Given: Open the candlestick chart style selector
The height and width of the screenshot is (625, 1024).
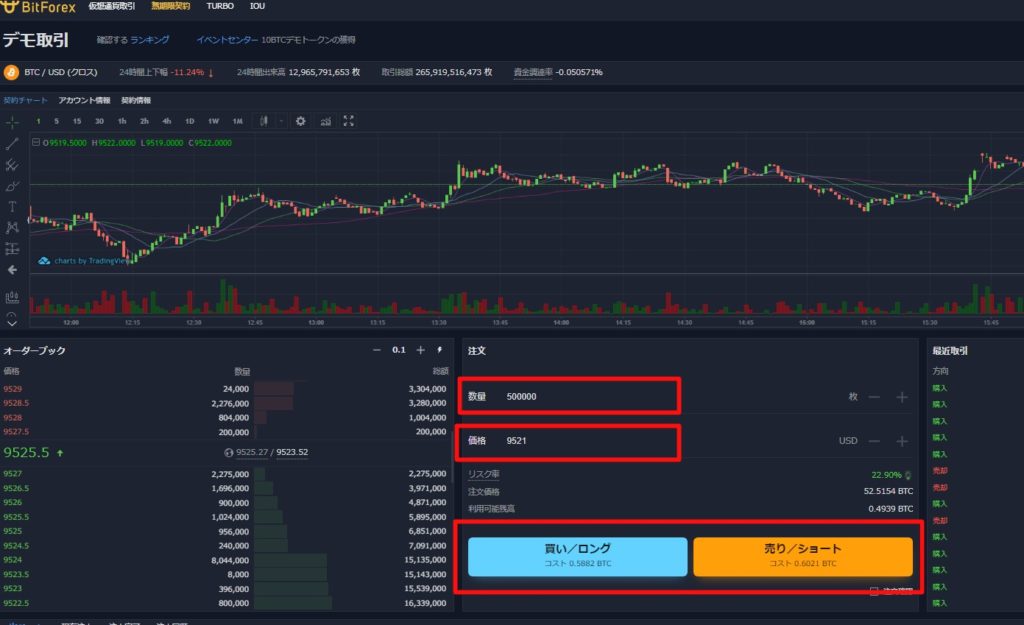Looking at the screenshot, I should point(264,121).
